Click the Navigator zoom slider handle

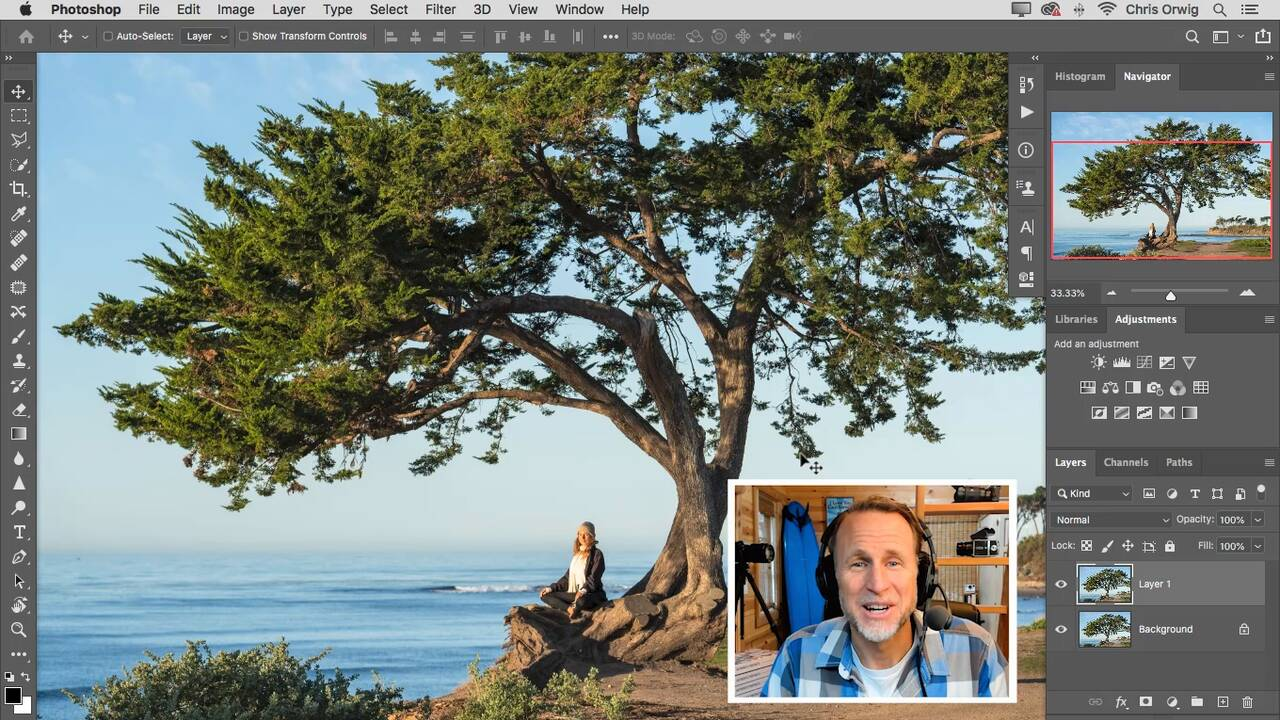(x=1170, y=295)
